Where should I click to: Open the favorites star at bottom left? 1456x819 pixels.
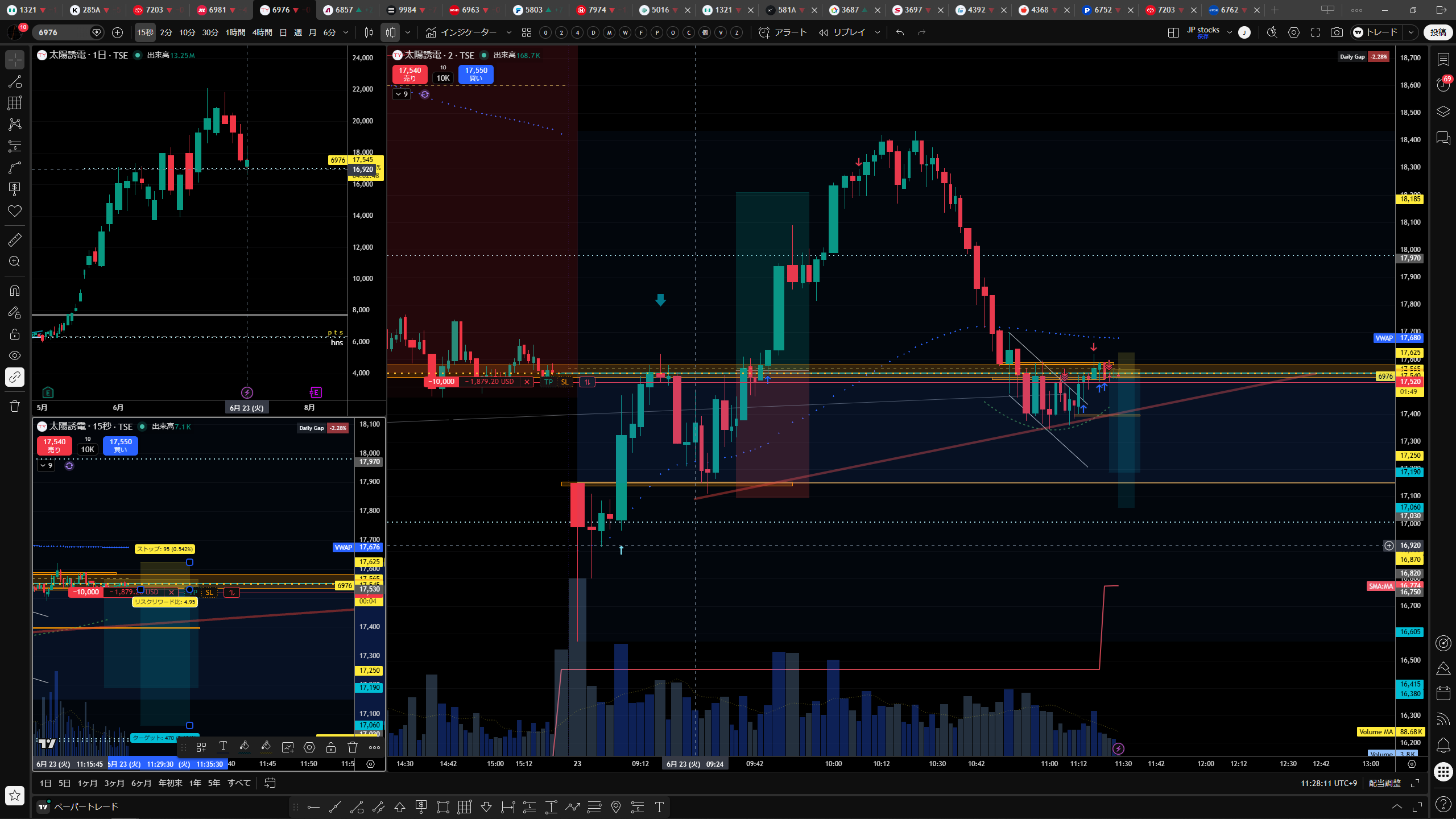pos(15,795)
